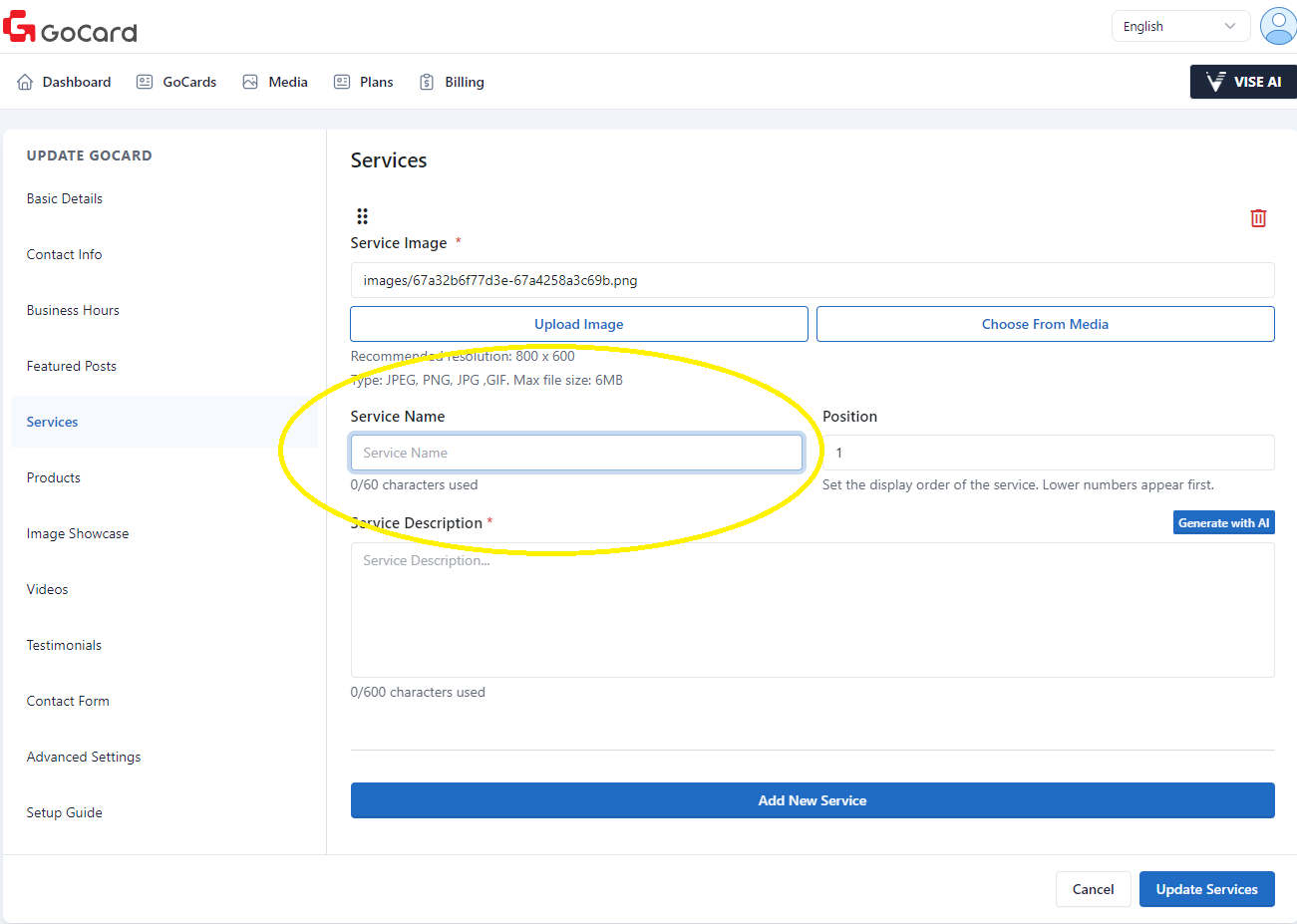Screen dimensions: 1297x924
Task: Navigate to the Plans page
Action: point(364,82)
